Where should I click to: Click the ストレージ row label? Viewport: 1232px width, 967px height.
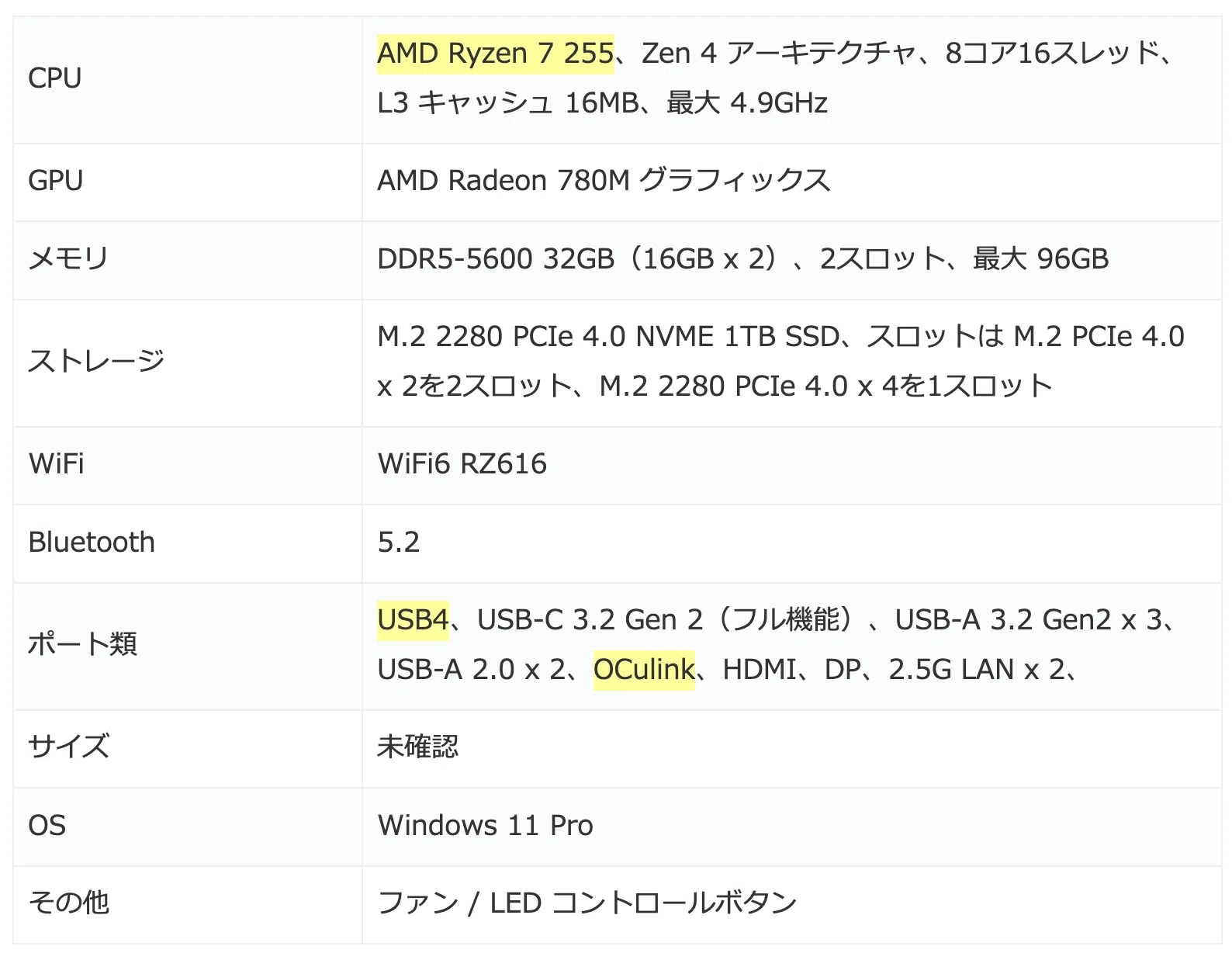(x=96, y=361)
